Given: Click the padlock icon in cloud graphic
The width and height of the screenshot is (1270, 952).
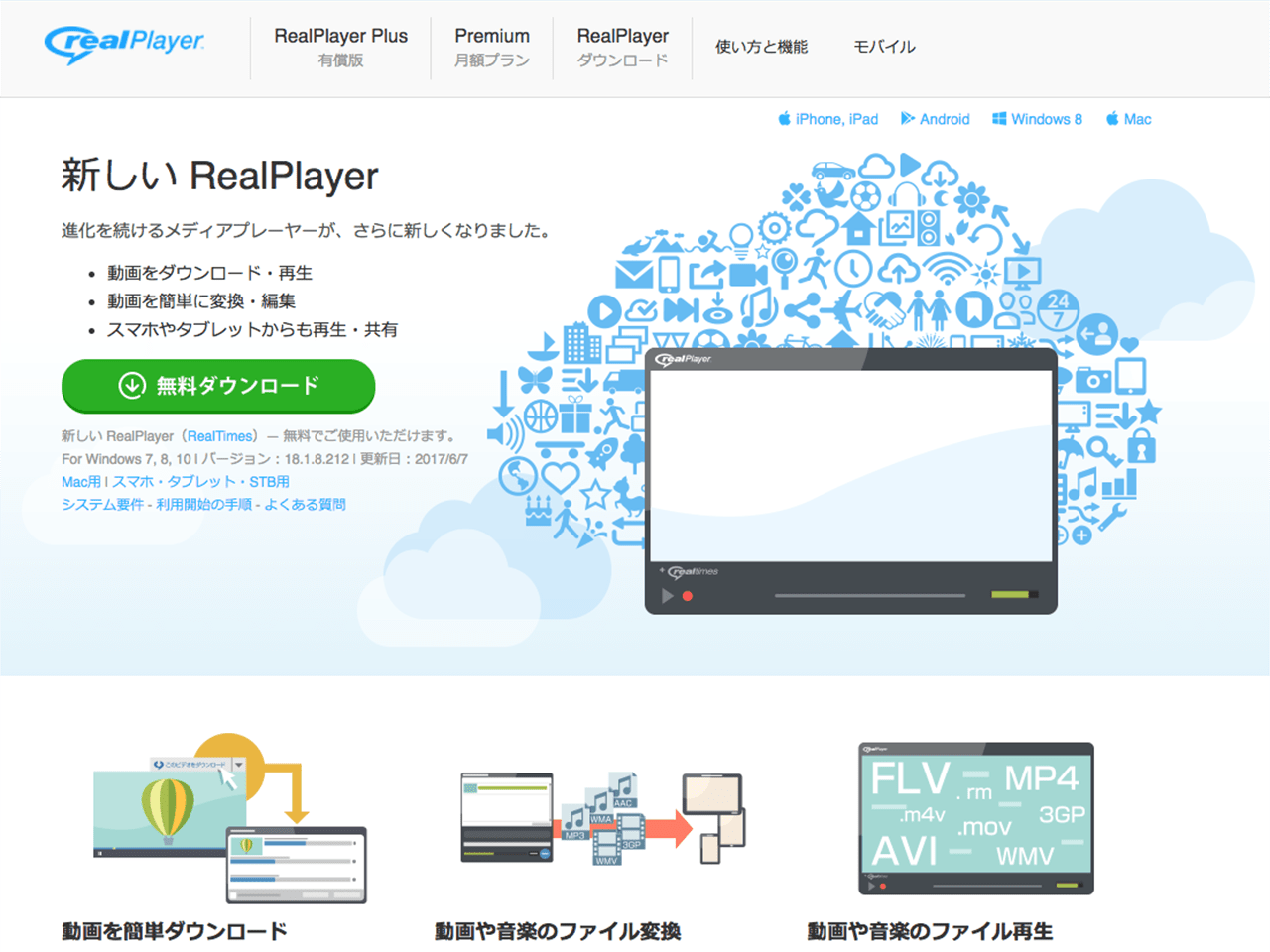Looking at the screenshot, I should [x=1142, y=445].
